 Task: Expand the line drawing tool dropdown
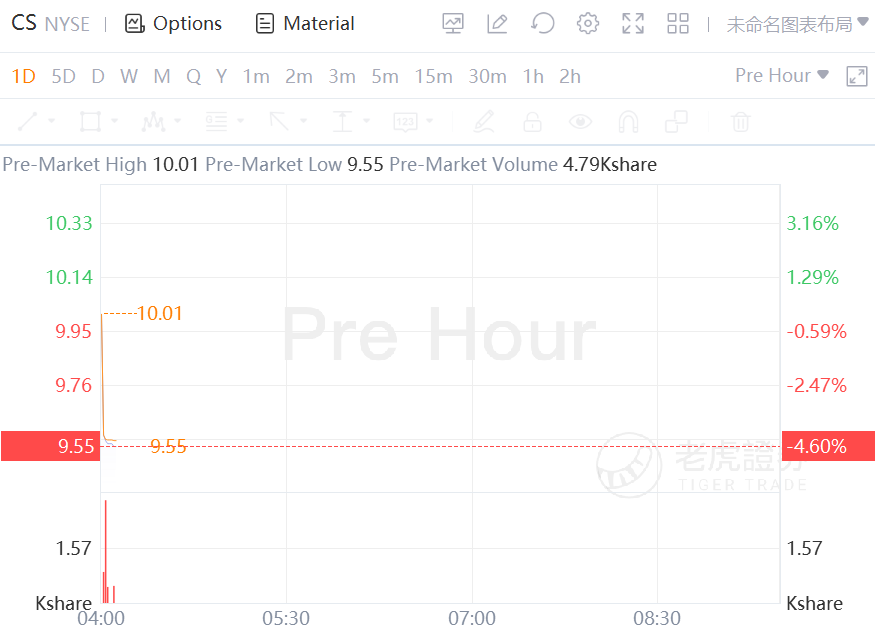coord(52,122)
